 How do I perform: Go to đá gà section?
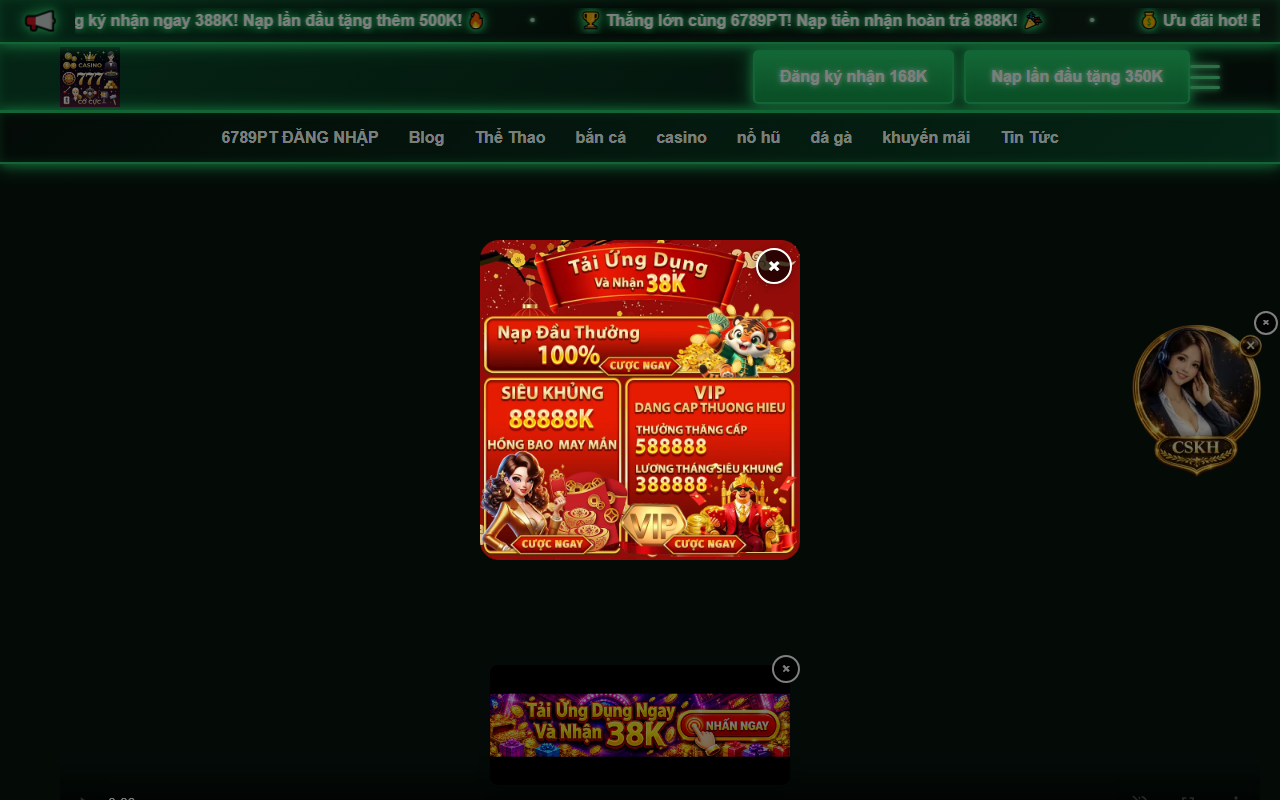pyautogui.click(x=831, y=138)
